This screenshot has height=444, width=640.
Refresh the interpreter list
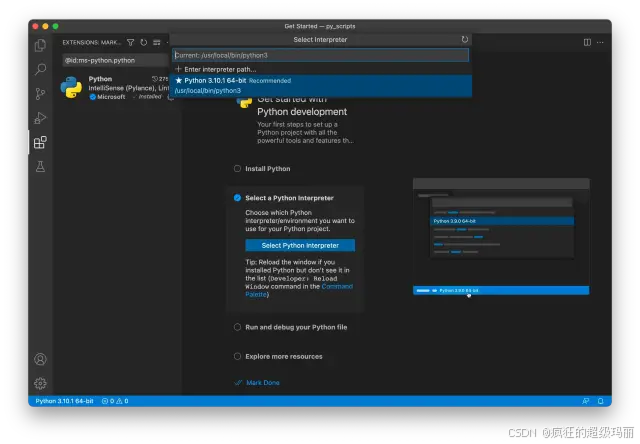point(464,40)
